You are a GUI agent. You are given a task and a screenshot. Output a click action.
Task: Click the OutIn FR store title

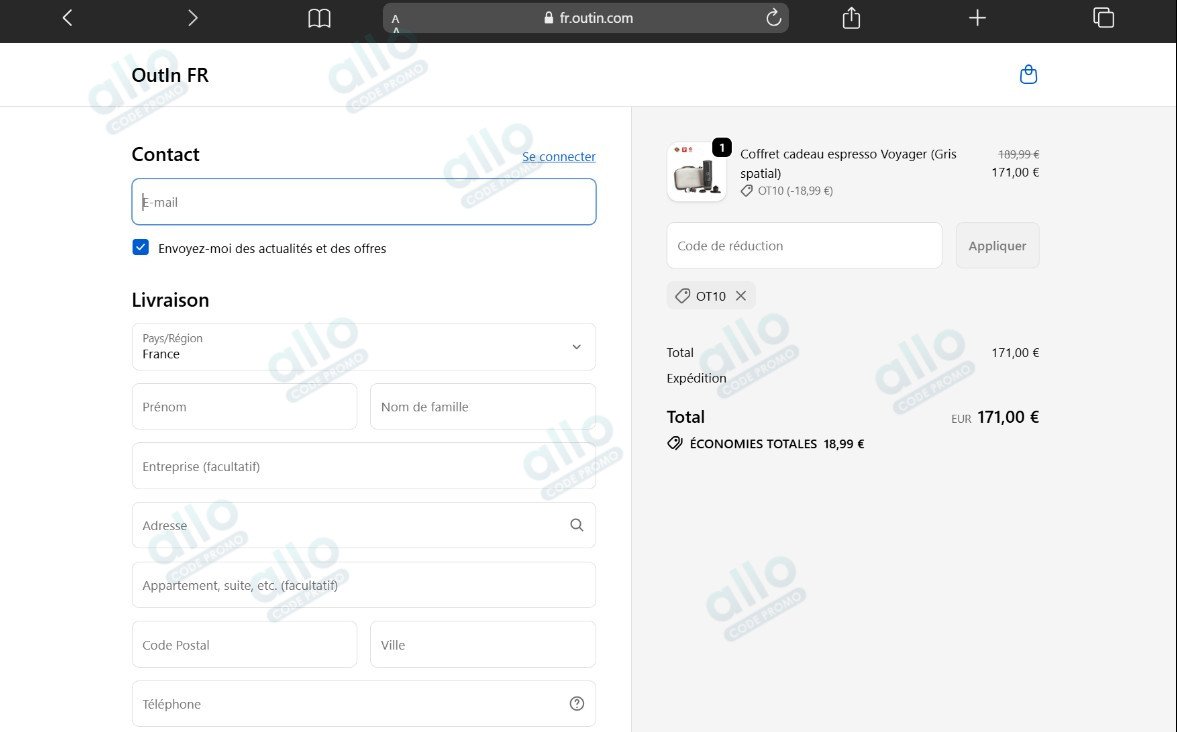(170, 75)
